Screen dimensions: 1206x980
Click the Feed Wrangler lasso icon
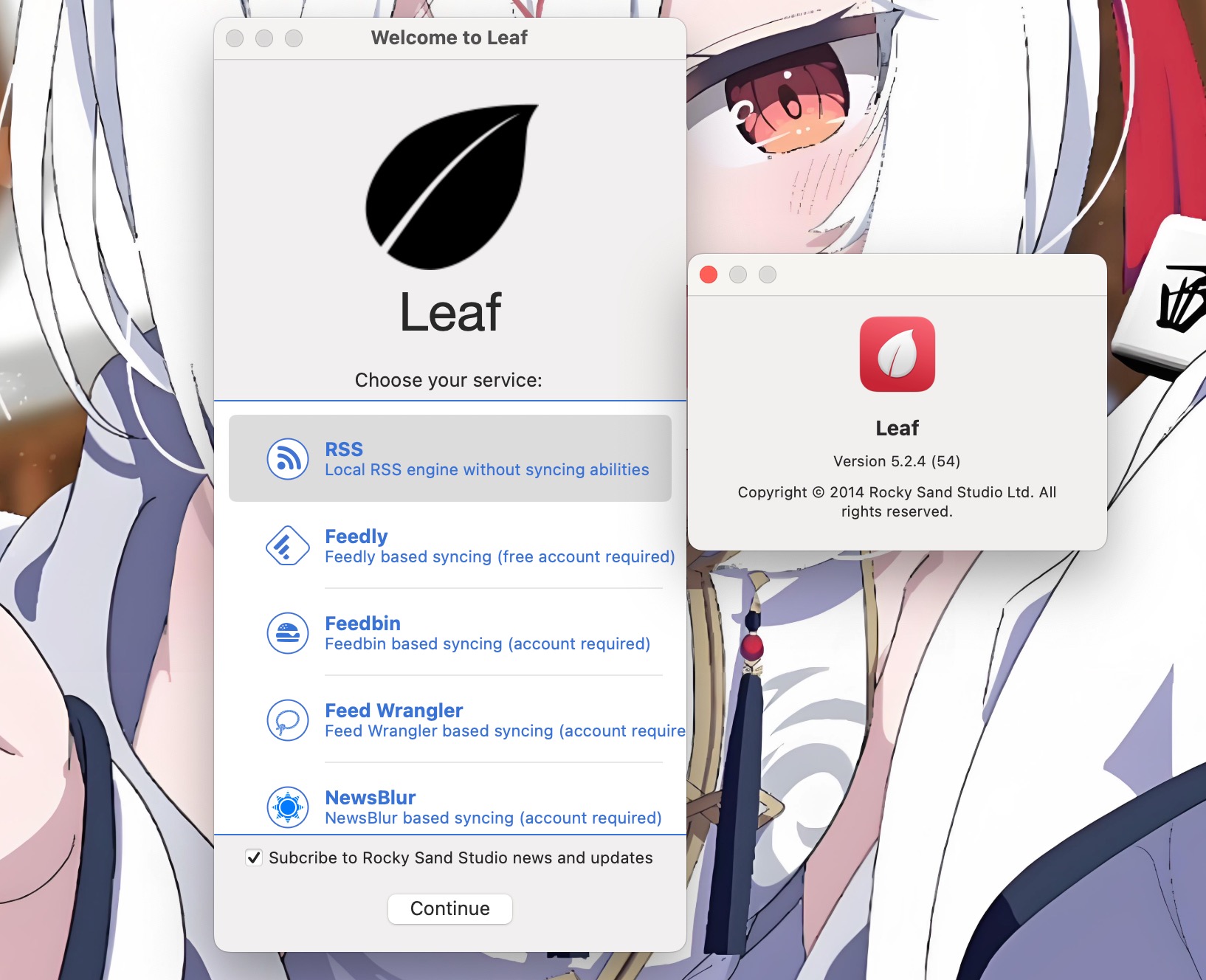point(288,720)
